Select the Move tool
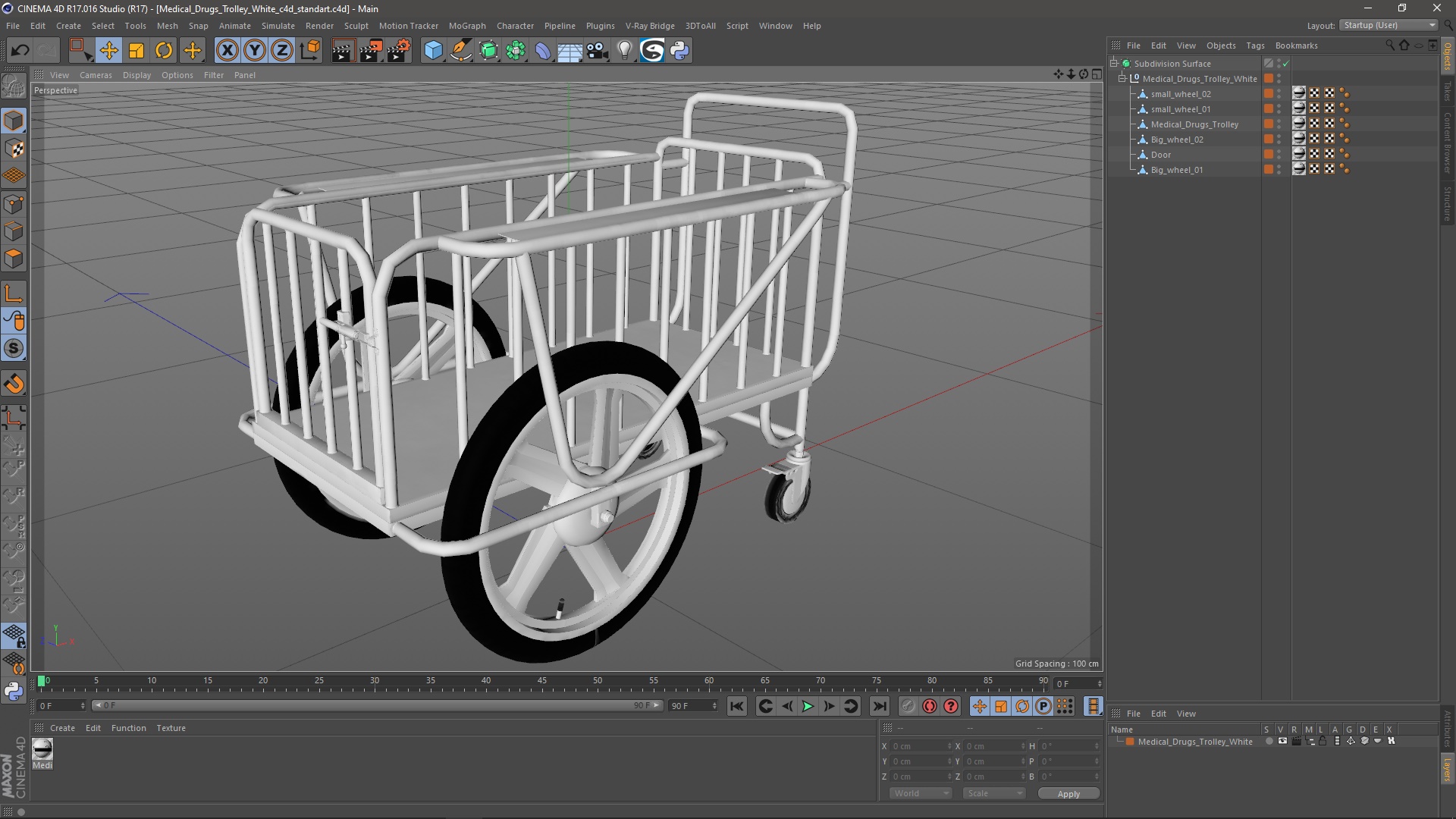Viewport: 1456px width, 819px height. tap(109, 51)
